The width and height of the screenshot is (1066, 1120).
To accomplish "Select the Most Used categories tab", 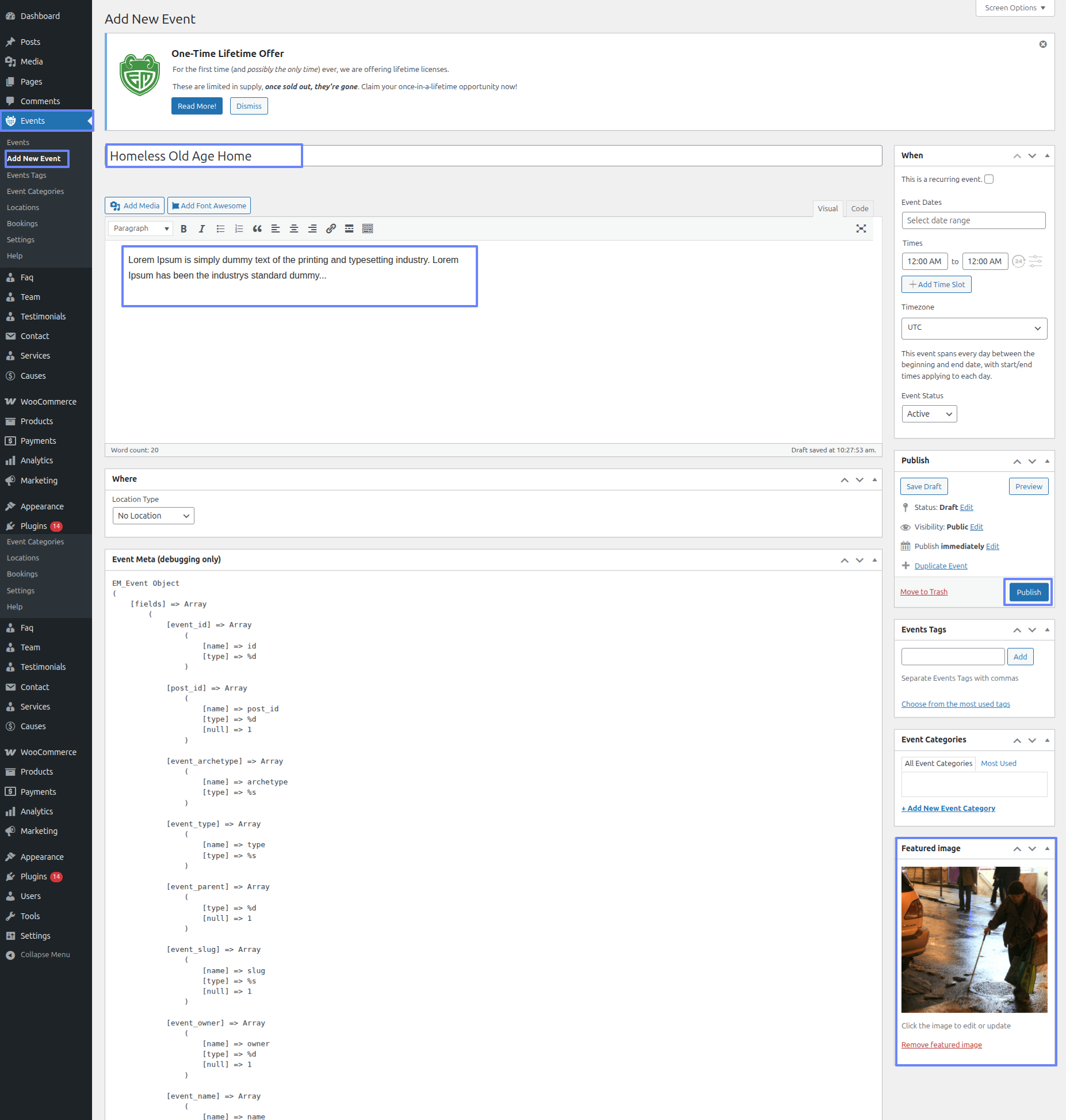I will (998, 763).
